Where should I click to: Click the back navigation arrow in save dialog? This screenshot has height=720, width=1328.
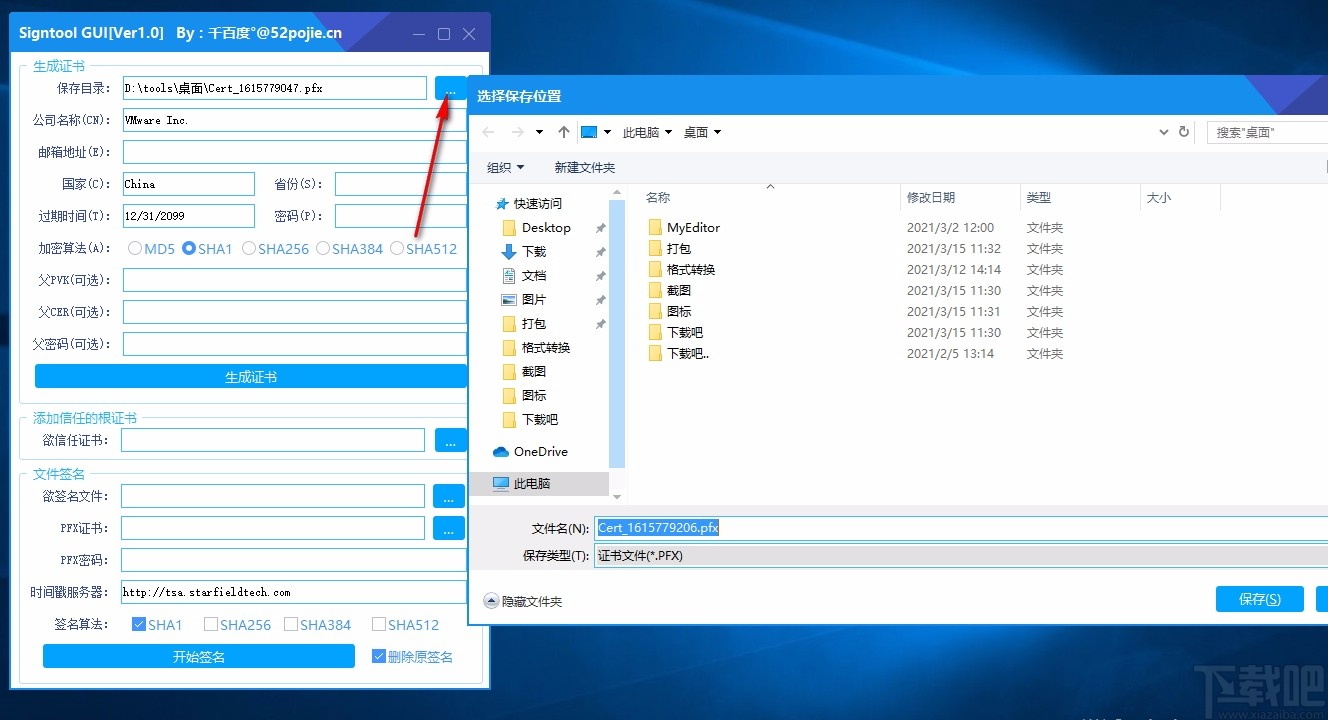click(487, 131)
